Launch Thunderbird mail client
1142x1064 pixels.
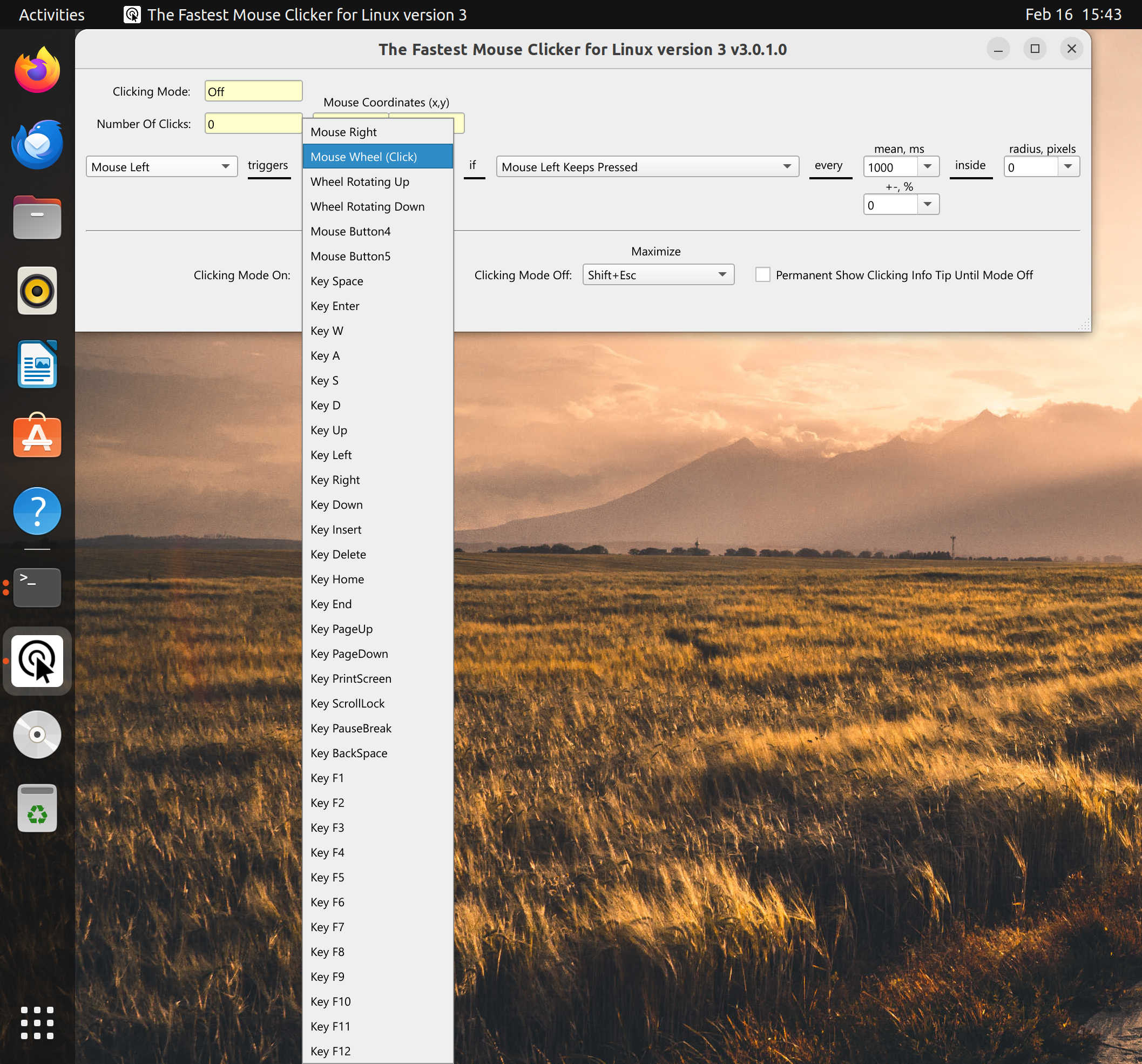[37, 145]
